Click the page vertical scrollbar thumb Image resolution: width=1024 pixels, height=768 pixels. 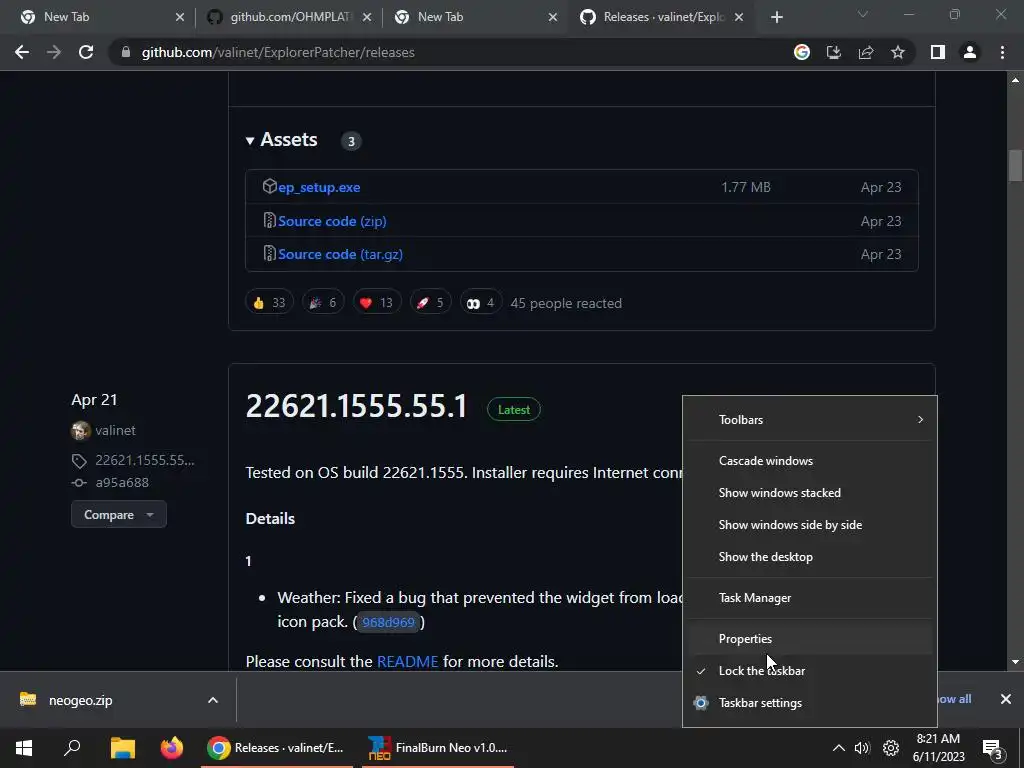click(1015, 165)
